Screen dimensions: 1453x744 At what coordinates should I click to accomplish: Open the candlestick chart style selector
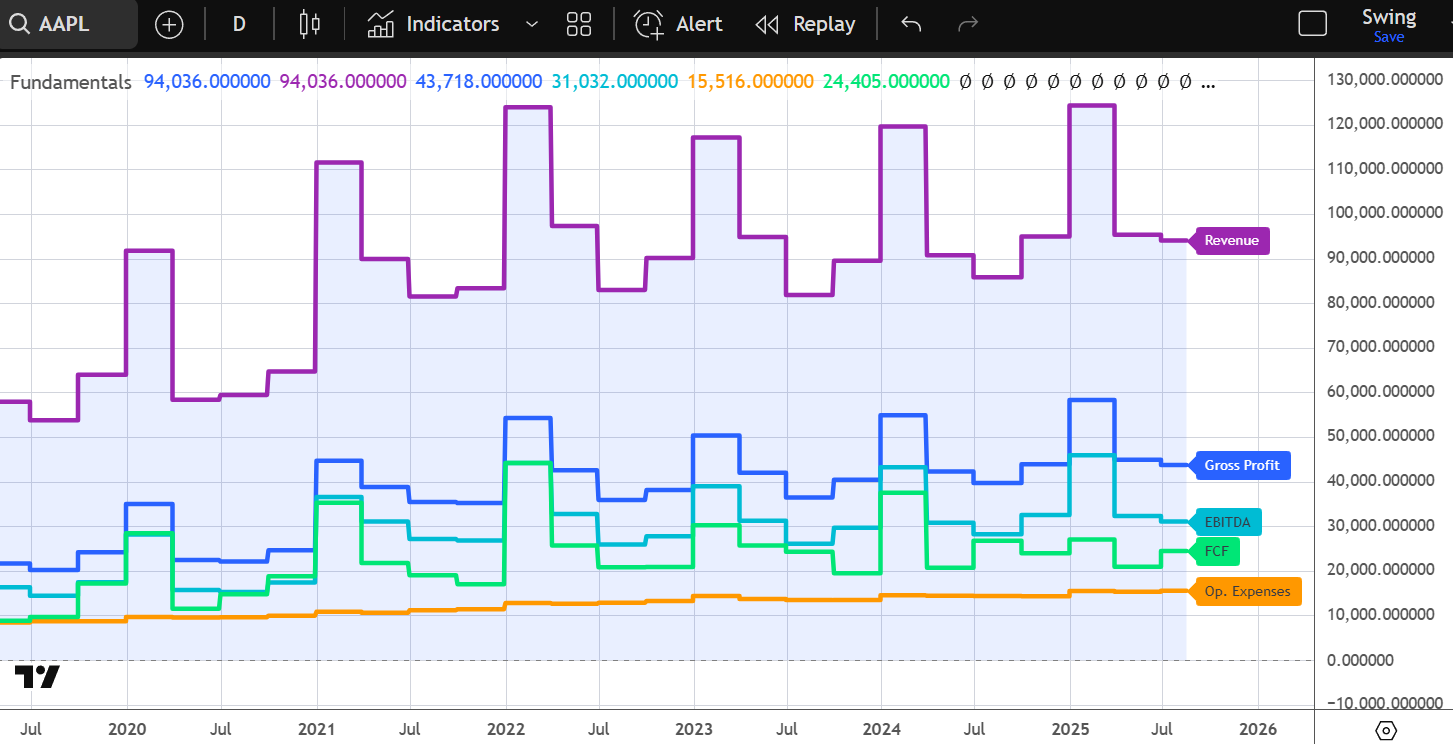[311, 24]
